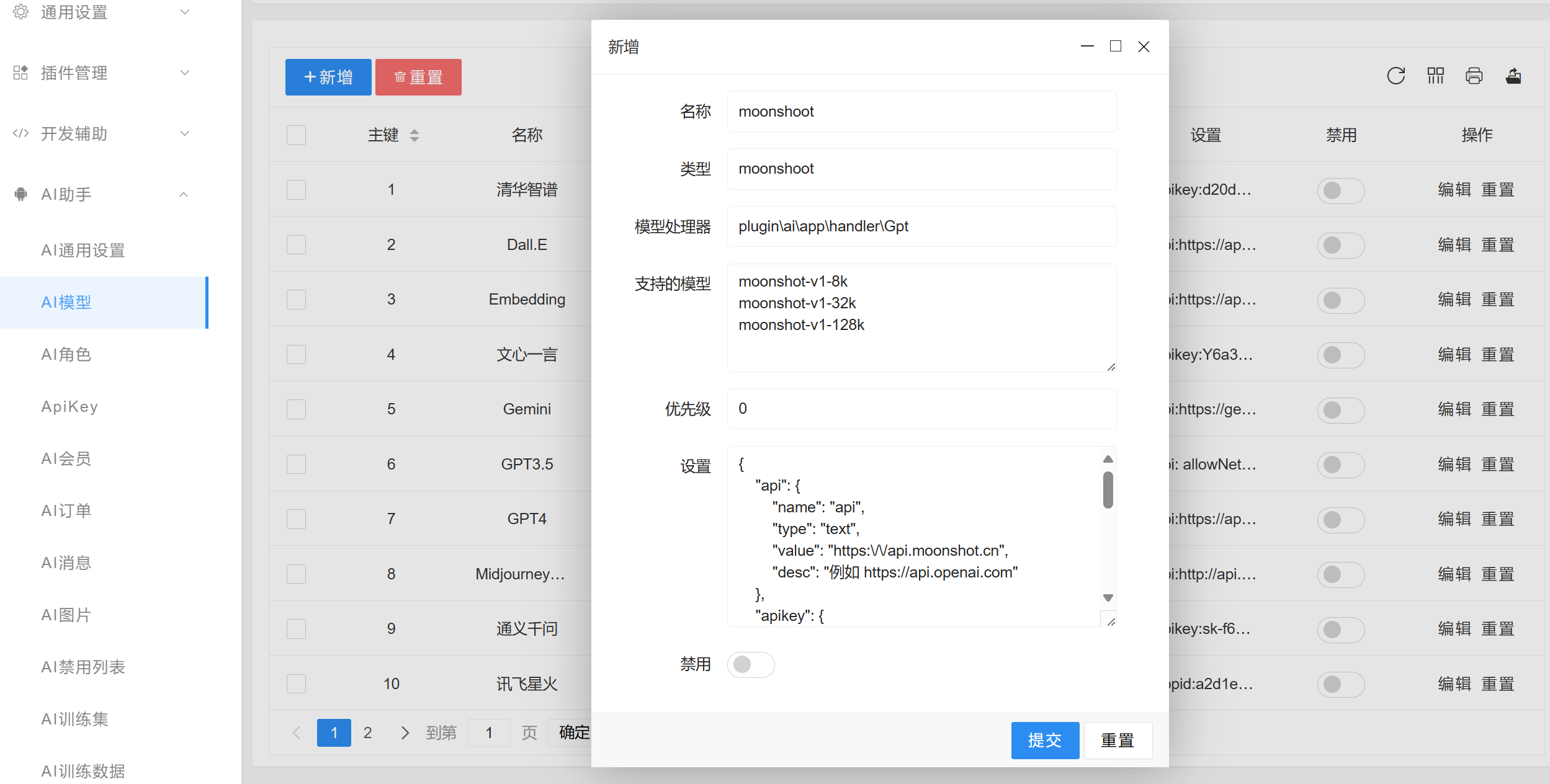Close the 新增 dialog

coord(1144,47)
